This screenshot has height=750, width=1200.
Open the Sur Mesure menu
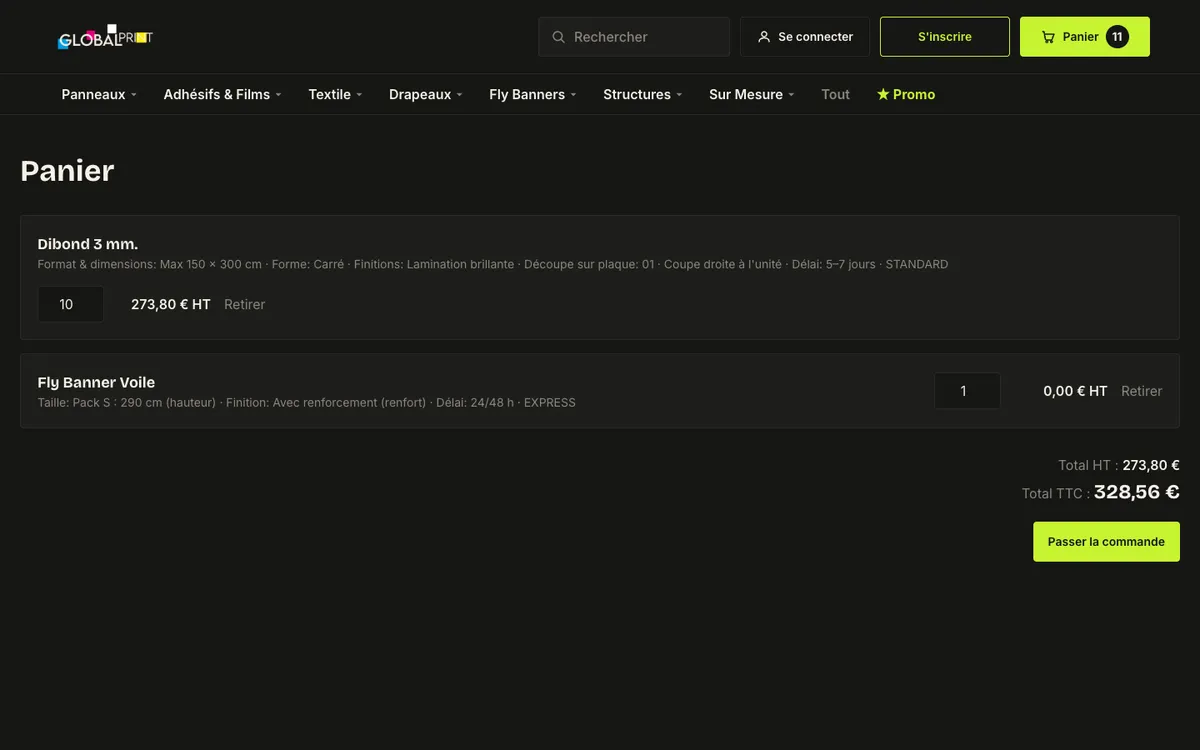tap(752, 94)
